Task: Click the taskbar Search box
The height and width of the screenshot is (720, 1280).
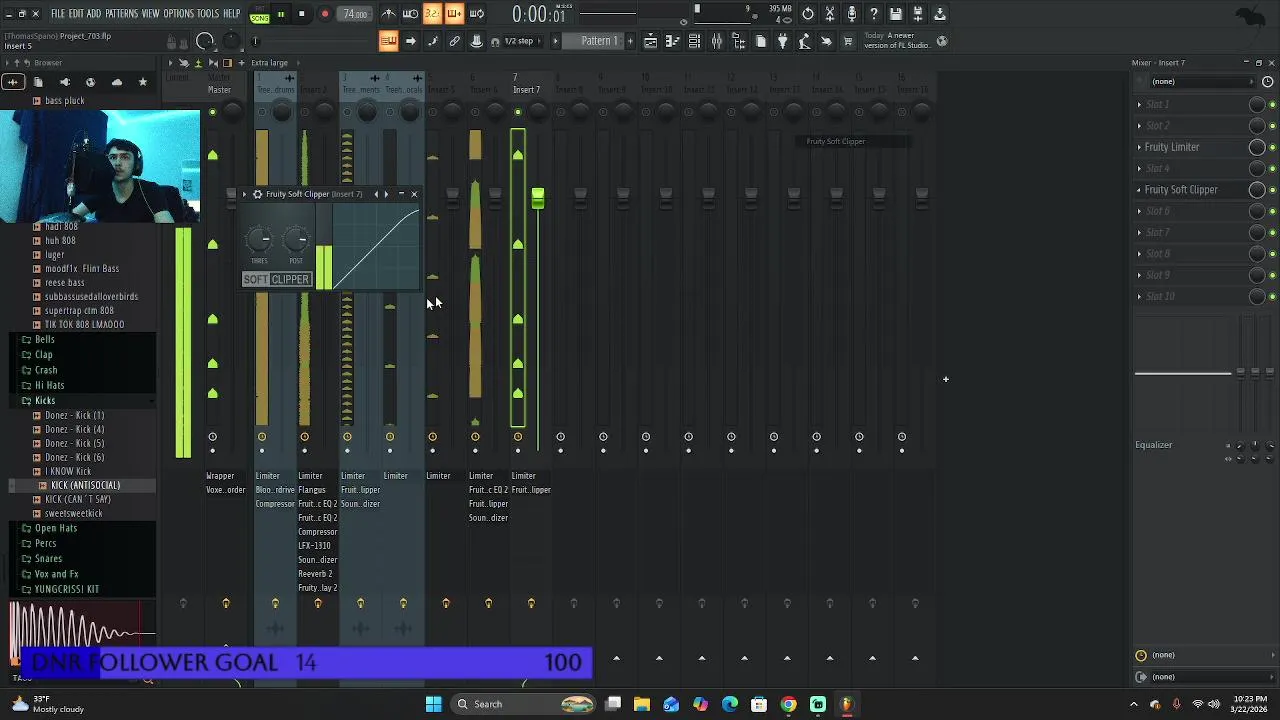Action: pyautogui.click(x=522, y=704)
